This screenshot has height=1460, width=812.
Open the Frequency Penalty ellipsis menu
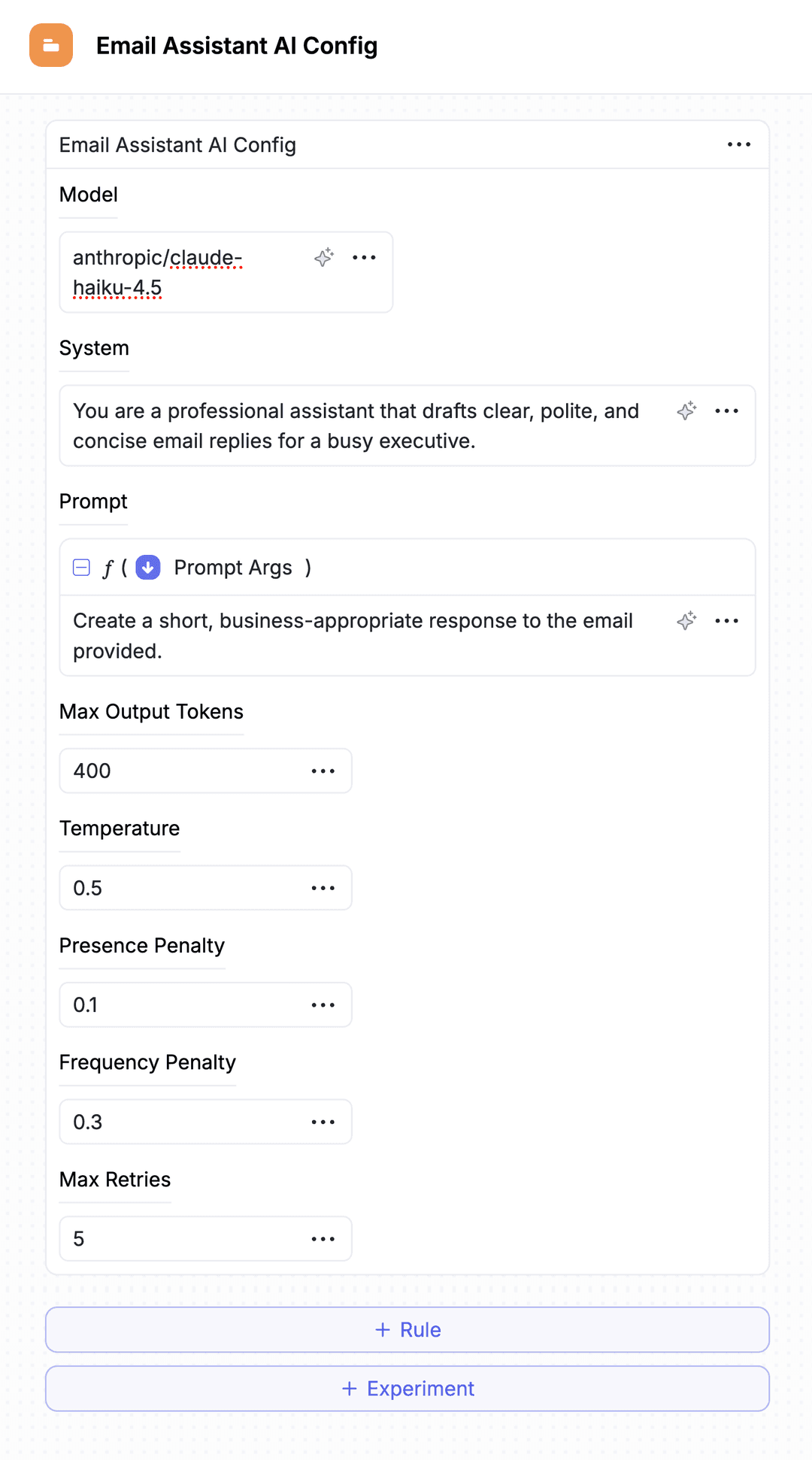(323, 1121)
